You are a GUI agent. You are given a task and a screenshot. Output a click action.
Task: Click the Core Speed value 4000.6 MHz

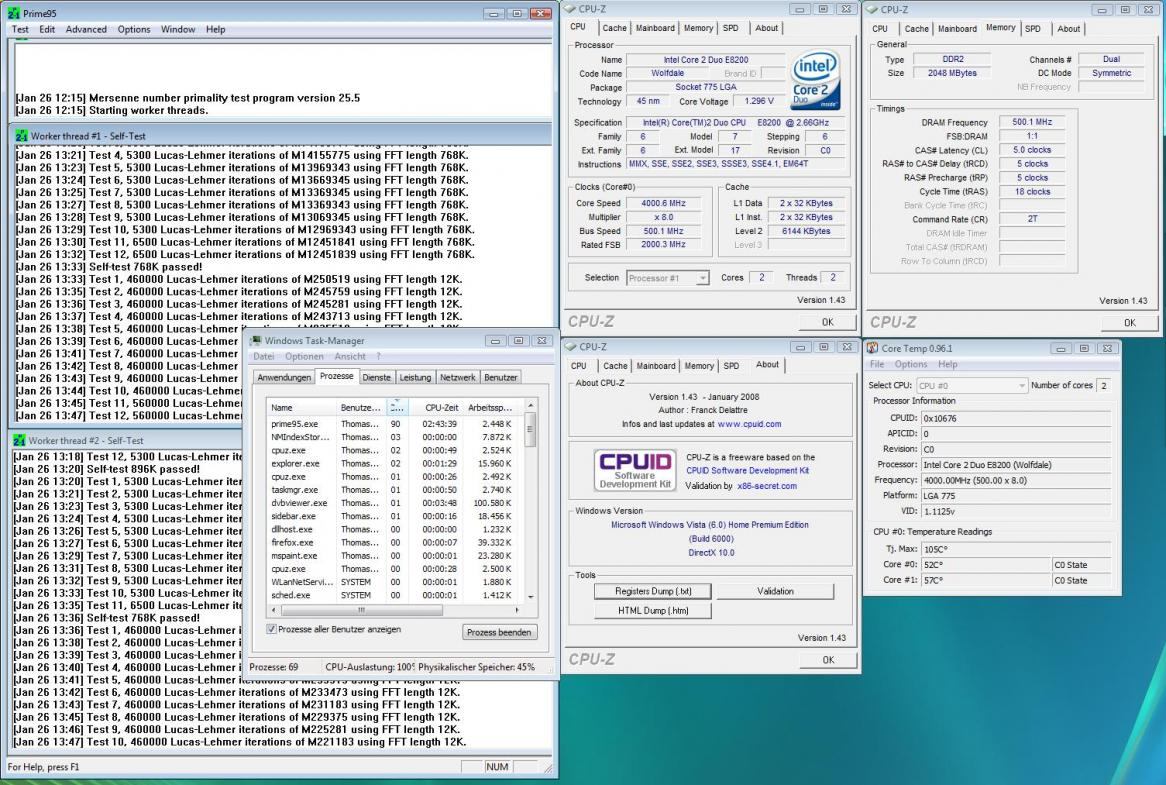tap(663, 203)
